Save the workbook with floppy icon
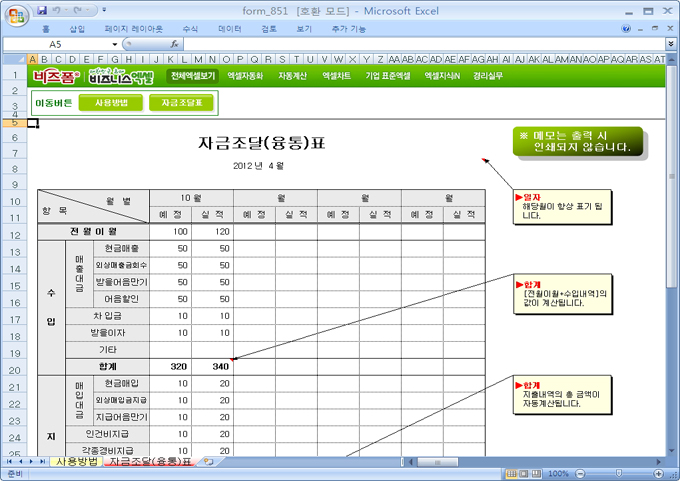This screenshot has width=680, height=481. pyautogui.click(x=42, y=10)
